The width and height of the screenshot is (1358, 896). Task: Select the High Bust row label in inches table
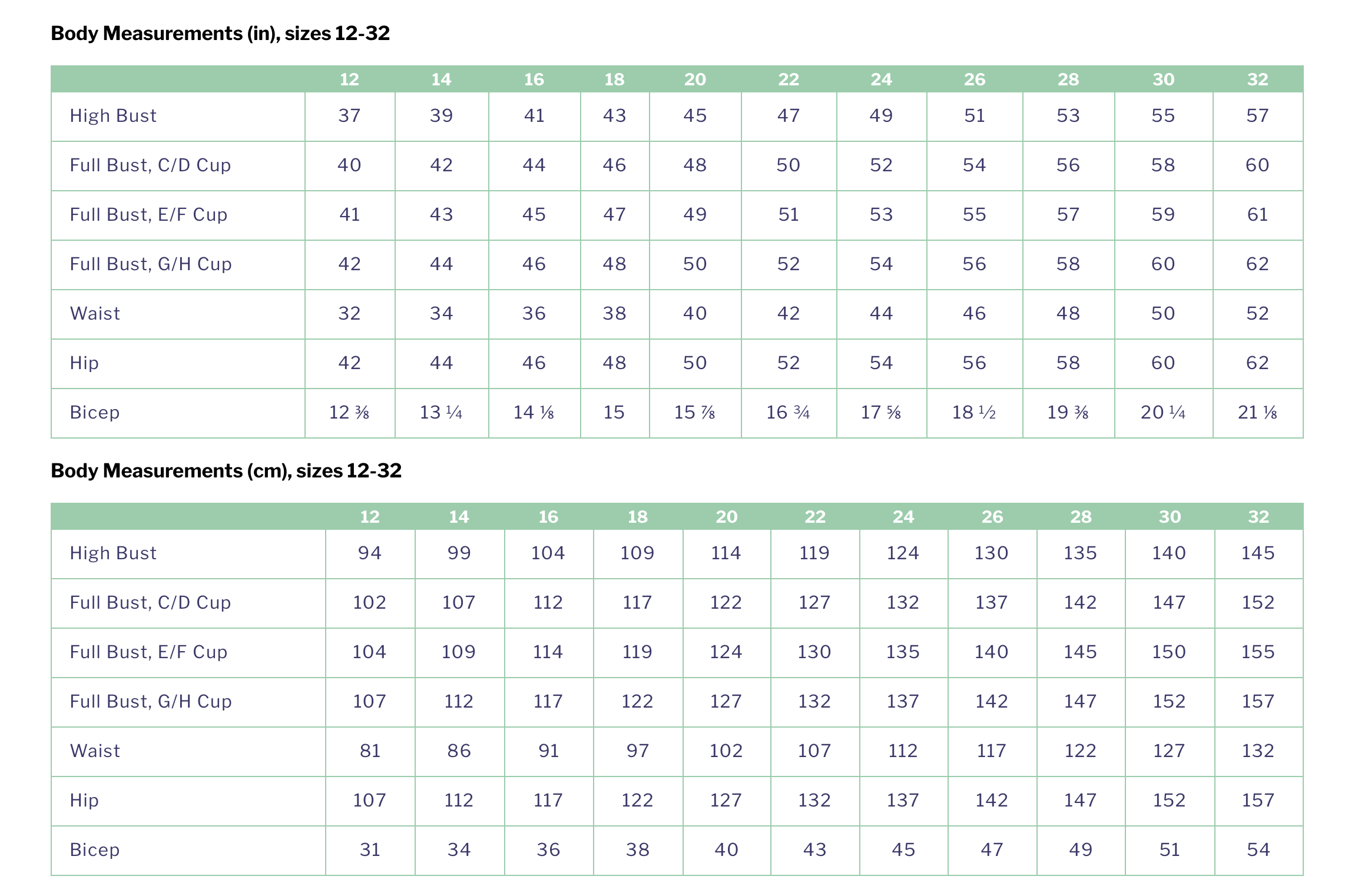pos(113,116)
